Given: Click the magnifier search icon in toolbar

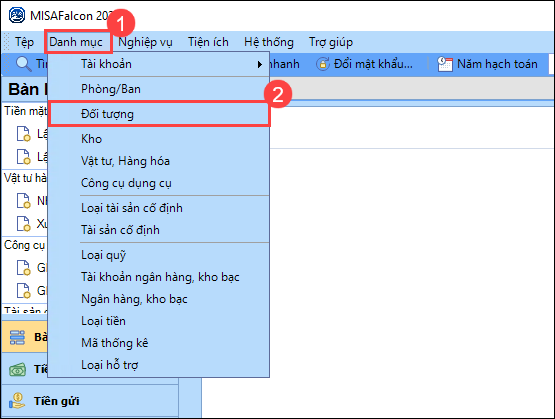Looking at the screenshot, I should pos(24,64).
